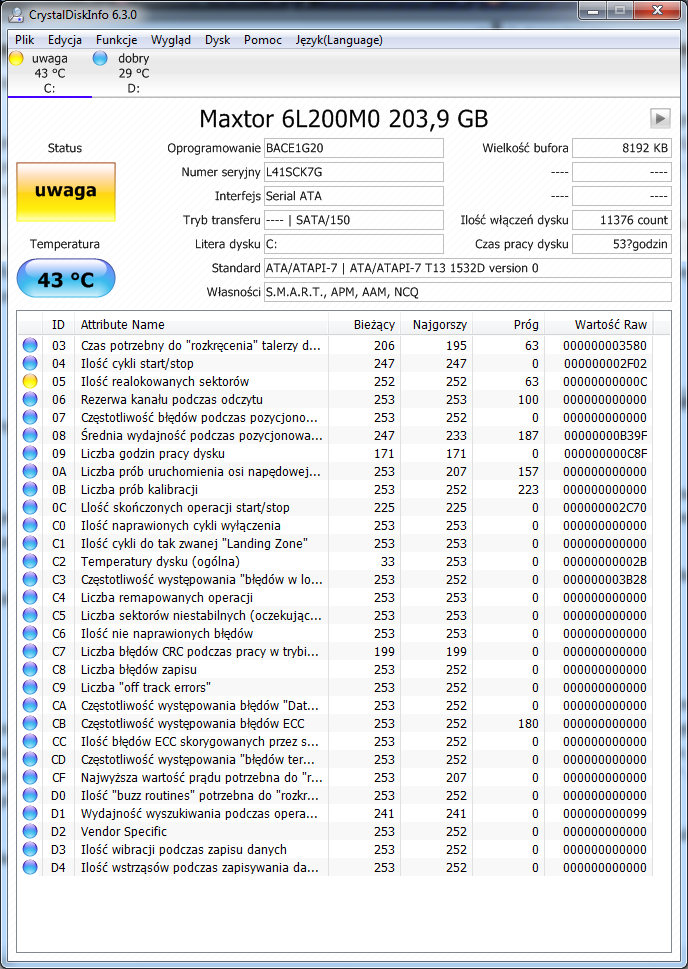The image size is (688, 969).
Task: Click the blue icon of attribute 0C
Action: click(x=30, y=507)
